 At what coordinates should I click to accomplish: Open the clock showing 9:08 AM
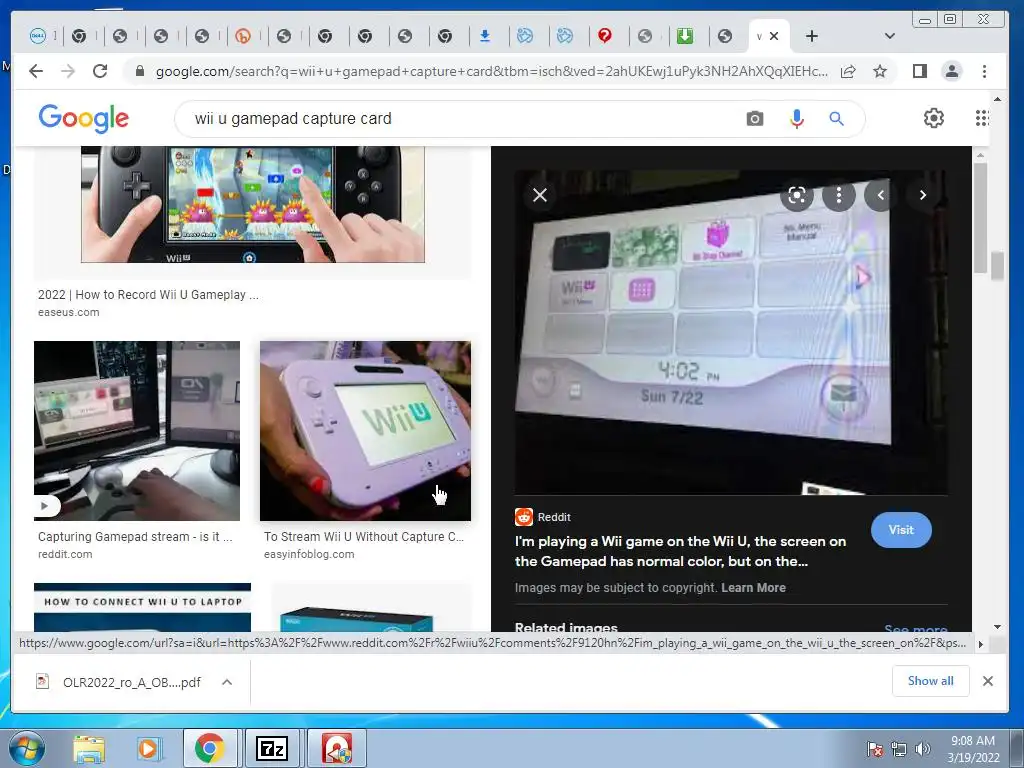(x=973, y=749)
